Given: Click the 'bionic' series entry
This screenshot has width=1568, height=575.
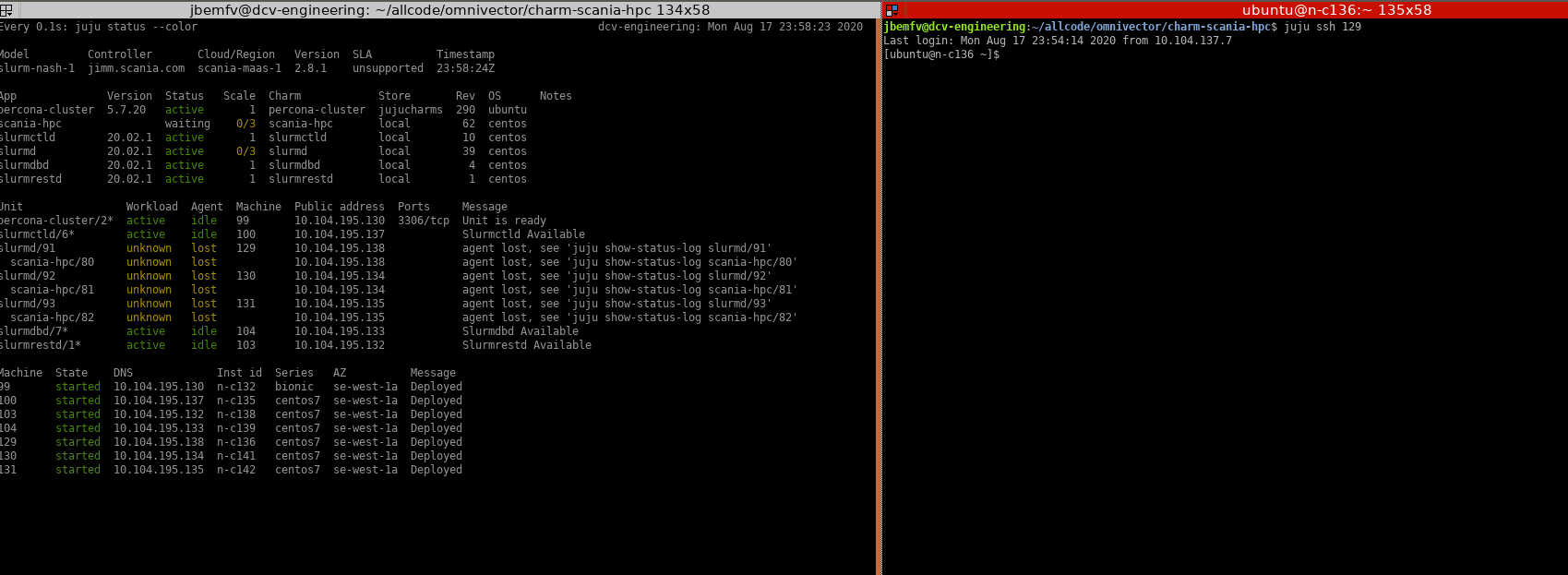Looking at the screenshot, I should coord(293,387).
